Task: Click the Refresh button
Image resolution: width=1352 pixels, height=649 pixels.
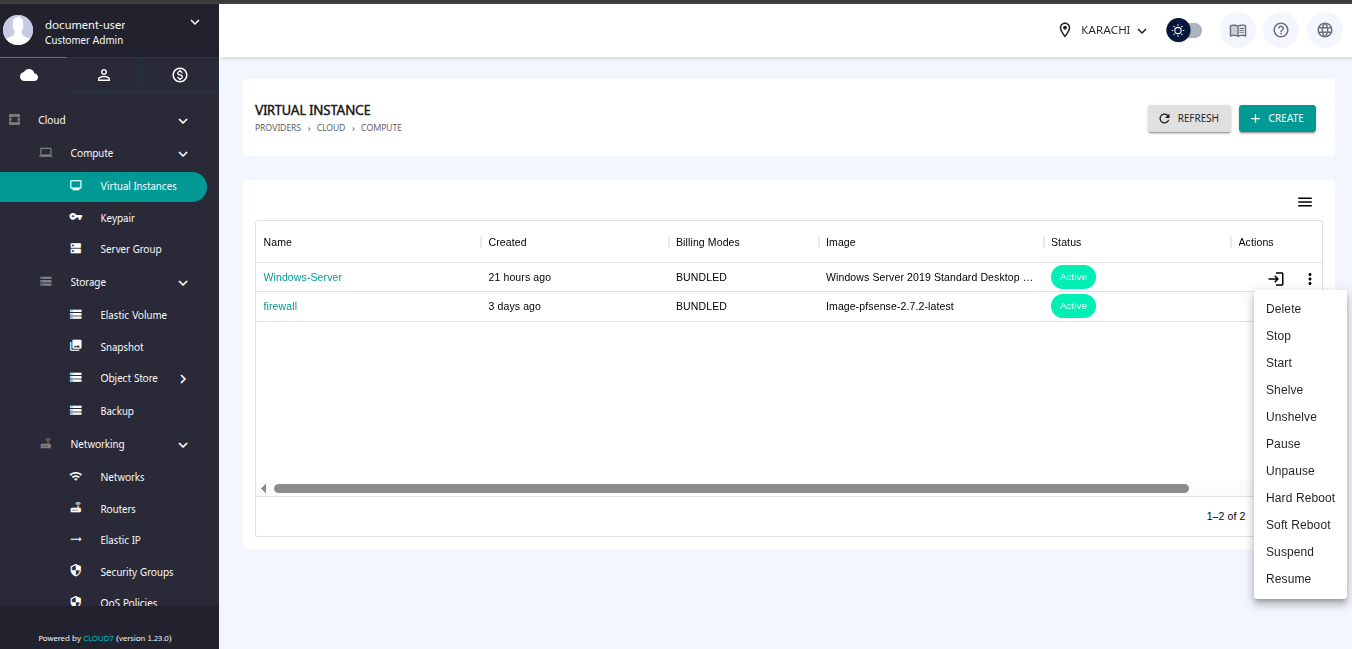Action: coord(1189,118)
